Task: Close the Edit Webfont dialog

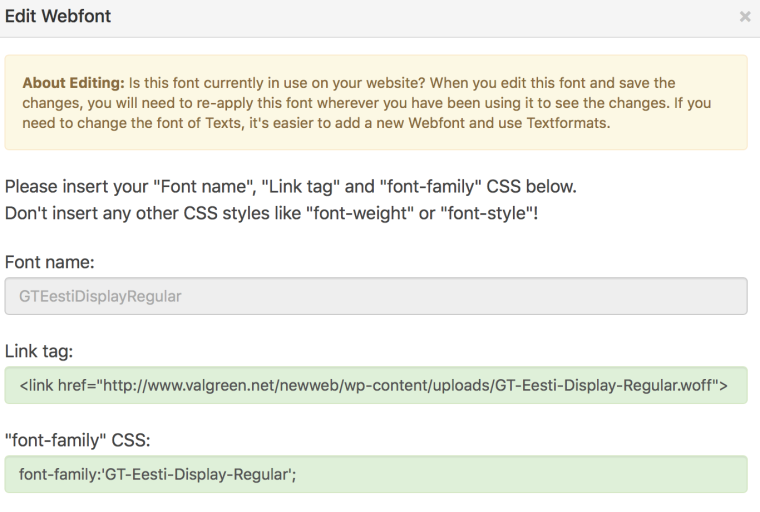Action: (744, 17)
